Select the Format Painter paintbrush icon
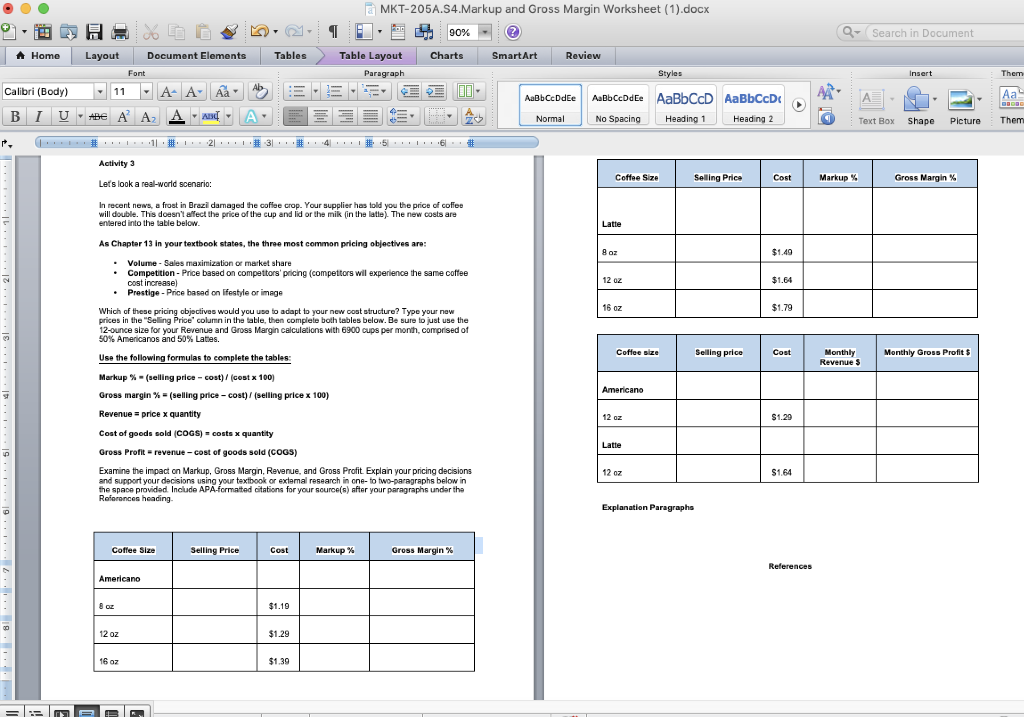This screenshot has height=717, width=1024. click(x=229, y=32)
